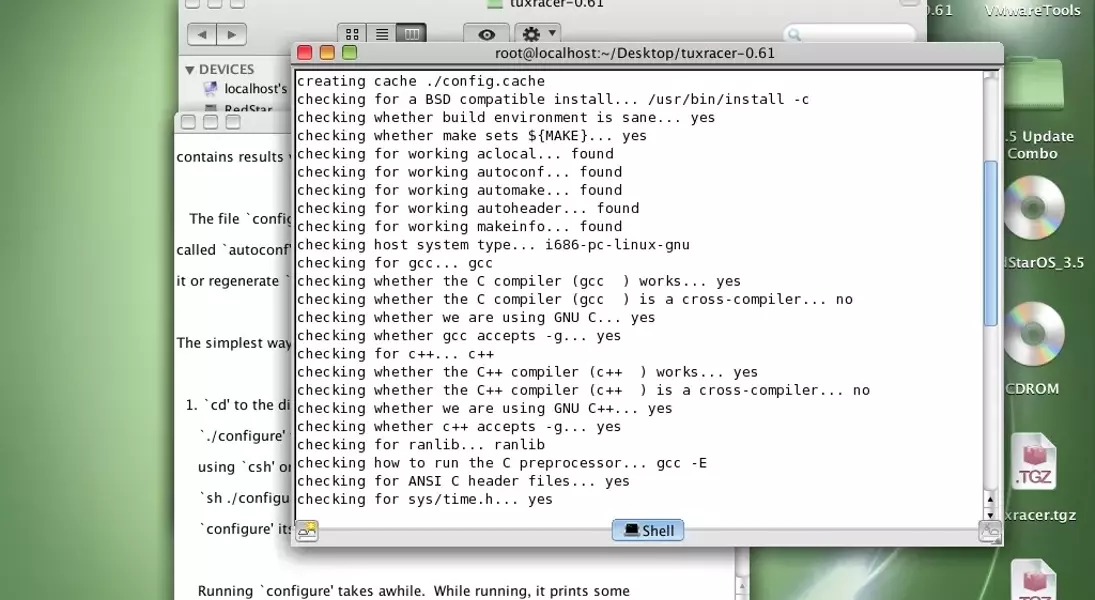Click the tuxracer-0.61 folder icon in file browser title
Screen dimensions: 1095x600
[x=494, y=3]
